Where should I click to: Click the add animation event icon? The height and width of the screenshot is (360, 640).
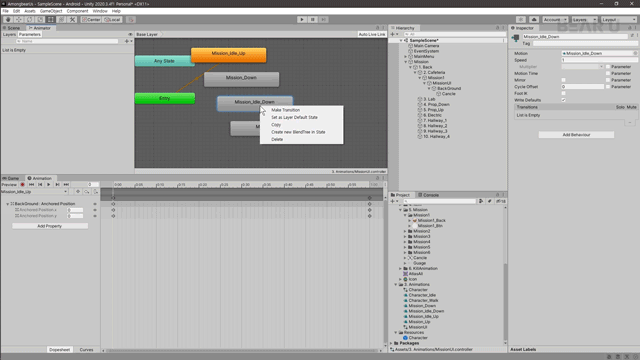coord(96,192)
